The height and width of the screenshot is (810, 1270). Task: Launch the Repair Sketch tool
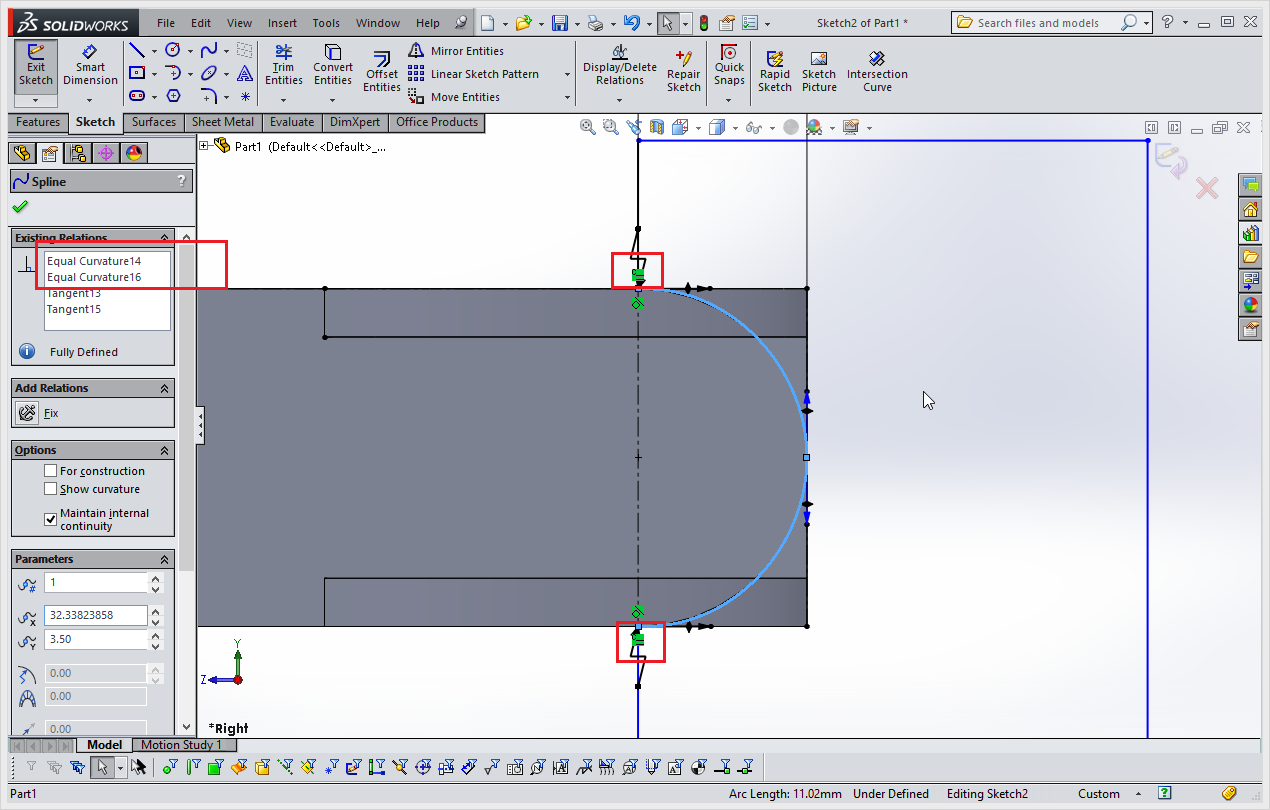(x=684, y=72)
